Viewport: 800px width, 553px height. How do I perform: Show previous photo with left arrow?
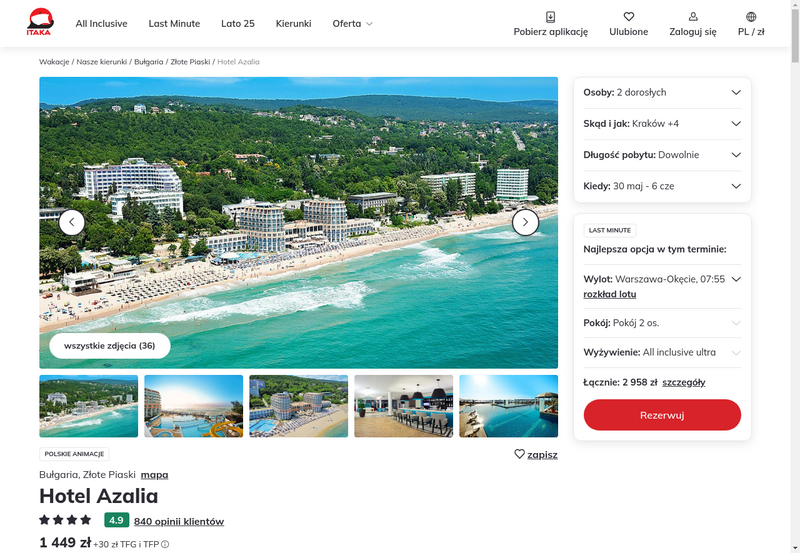[x=72, y=222]
